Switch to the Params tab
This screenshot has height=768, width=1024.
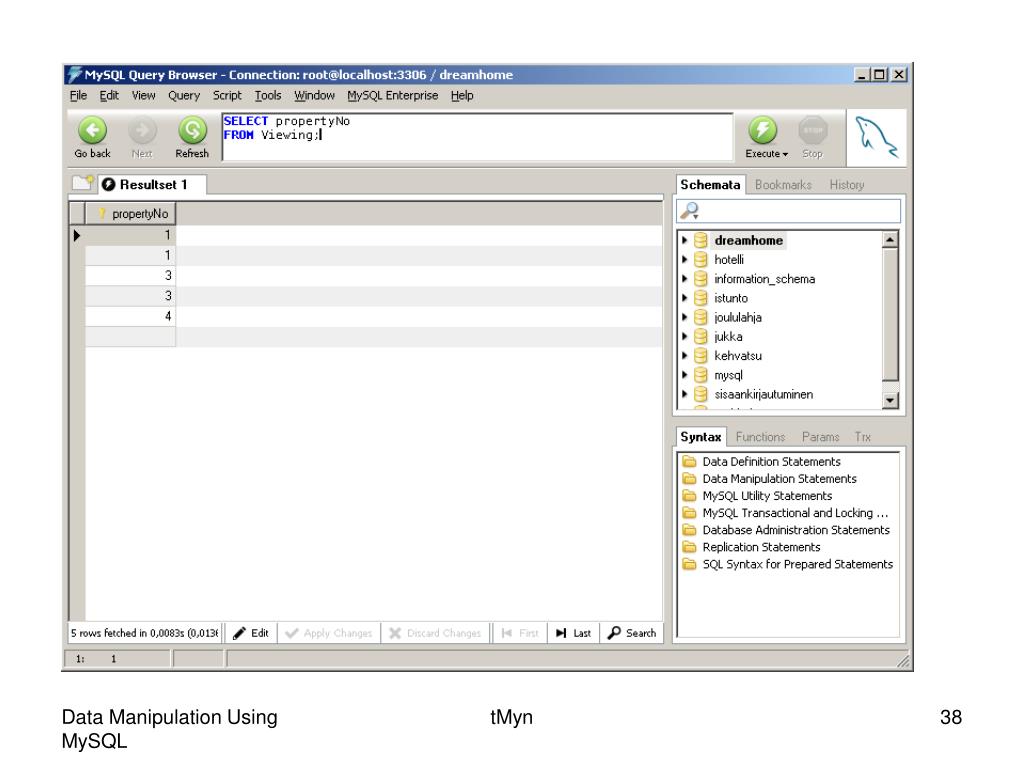coord(820,437)
